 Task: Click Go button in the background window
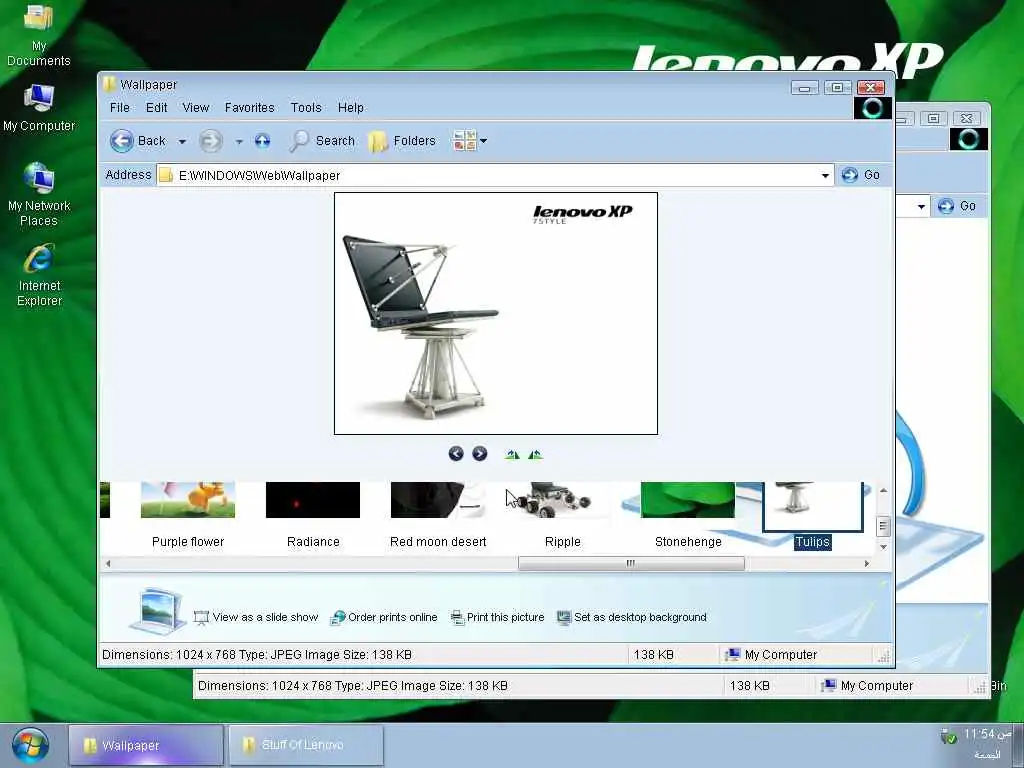point(957,206)
